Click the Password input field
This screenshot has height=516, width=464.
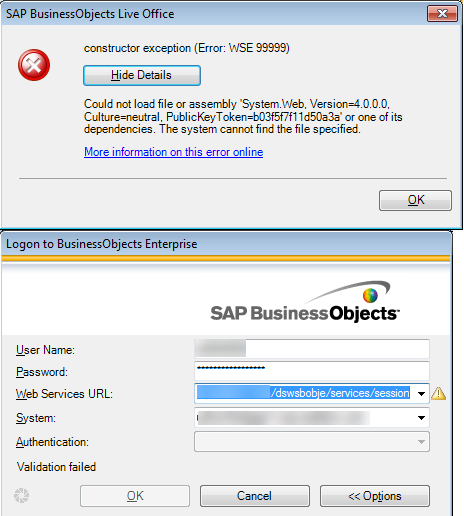[x=312, y=371]
